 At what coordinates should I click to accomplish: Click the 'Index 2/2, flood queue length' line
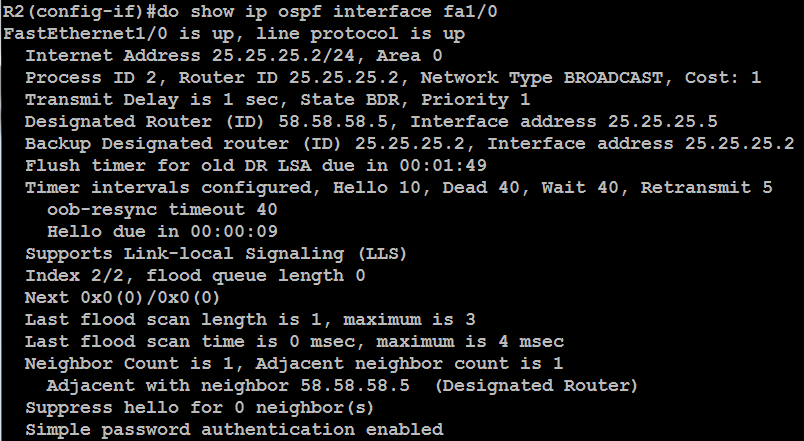click(x=196, y=275)
